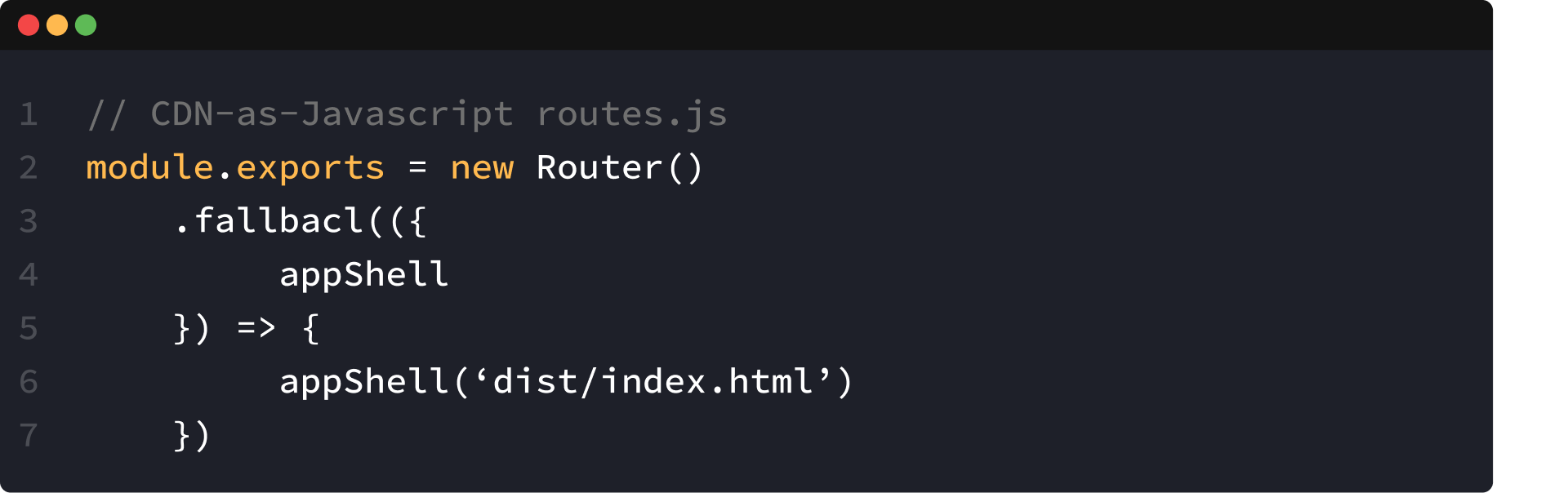The width and height of the screenshot is (1568, 493).
Task: Click line number 5 in gutter
Action: pos(29,328)
